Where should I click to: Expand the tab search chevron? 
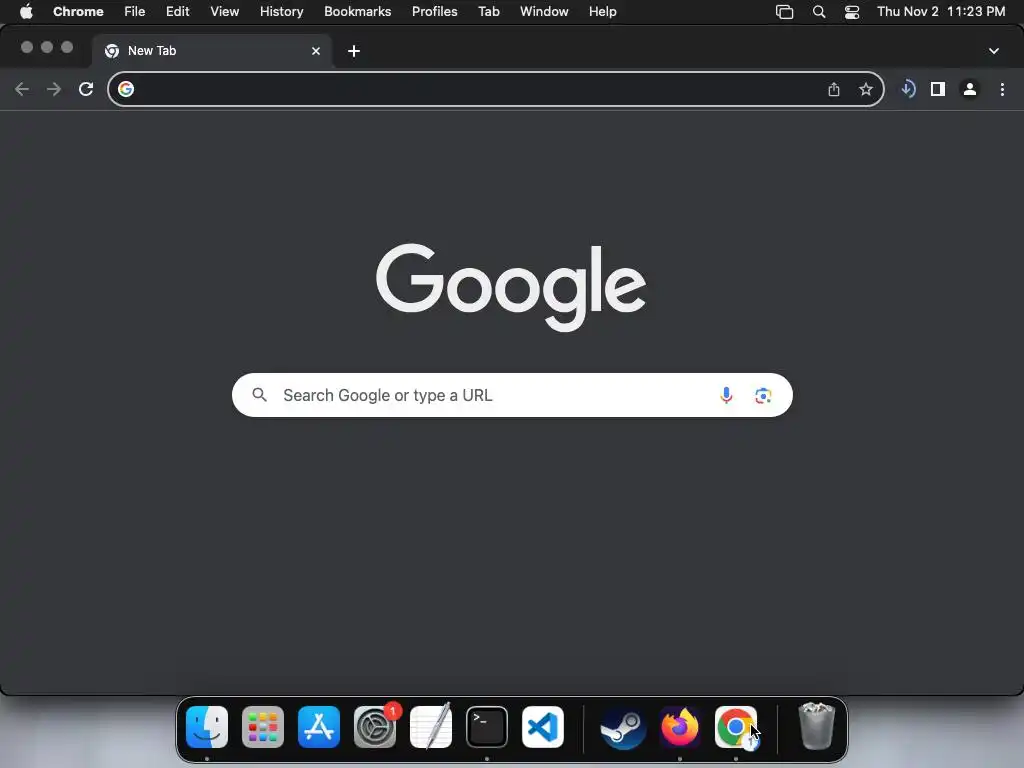(994, 51)
